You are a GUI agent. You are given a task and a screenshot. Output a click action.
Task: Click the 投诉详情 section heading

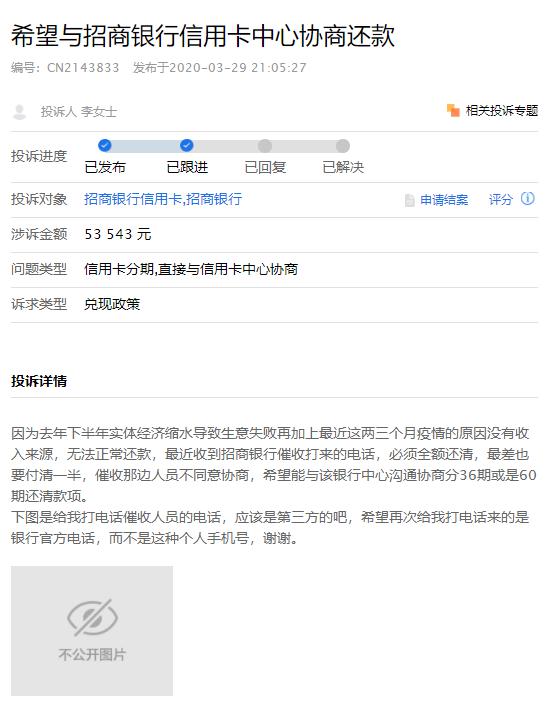click(x=39, y=381)
